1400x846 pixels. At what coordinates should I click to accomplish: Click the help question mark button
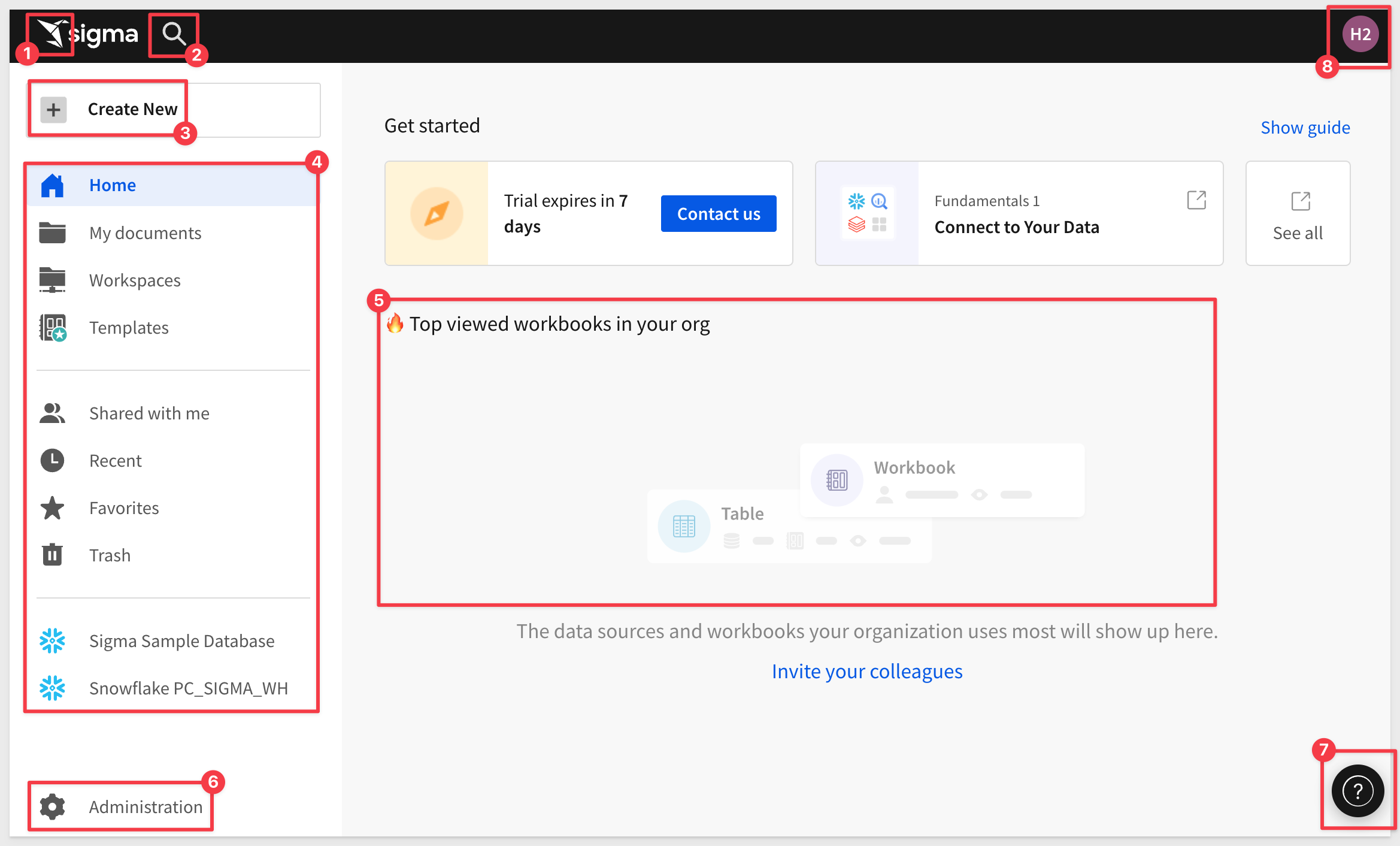pyautogui.click(x=1357, y=791)
